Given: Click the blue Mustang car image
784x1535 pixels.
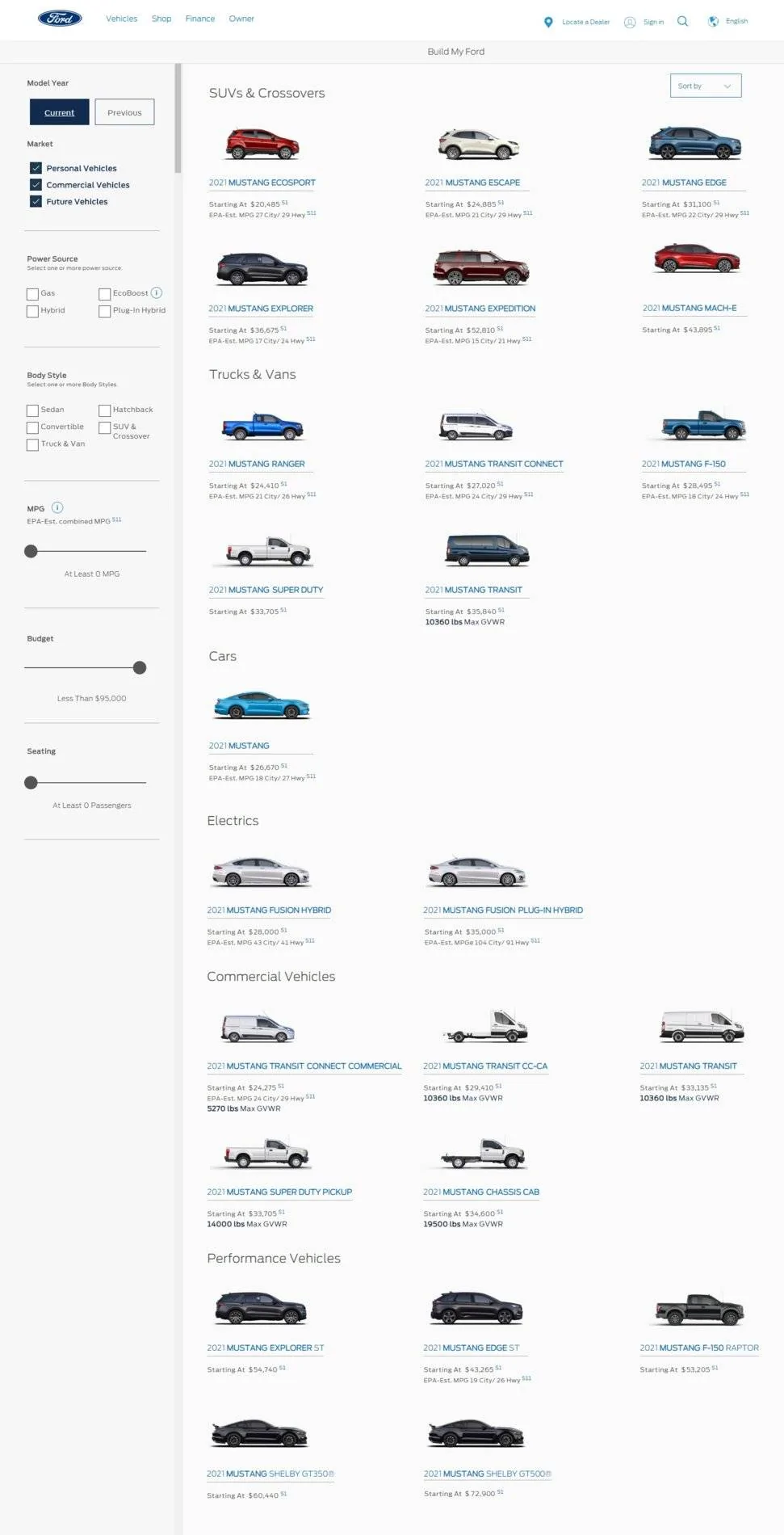Looking at the screenshot, I should [x=262, y=705].
